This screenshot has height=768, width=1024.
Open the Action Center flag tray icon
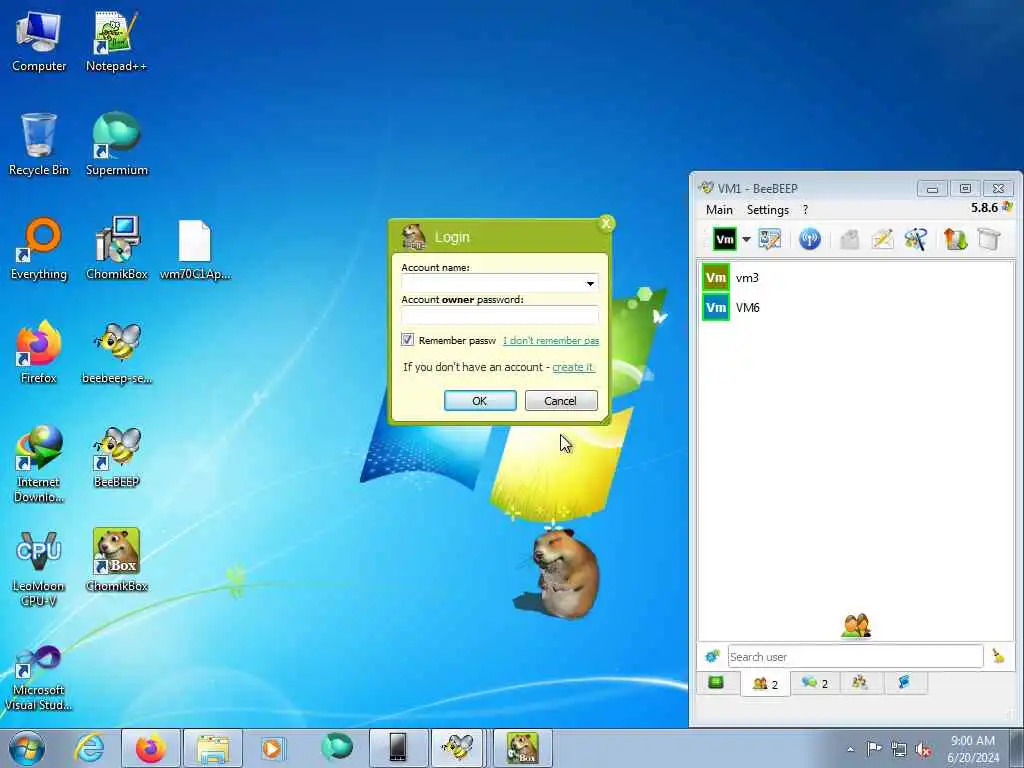[874, 749]
